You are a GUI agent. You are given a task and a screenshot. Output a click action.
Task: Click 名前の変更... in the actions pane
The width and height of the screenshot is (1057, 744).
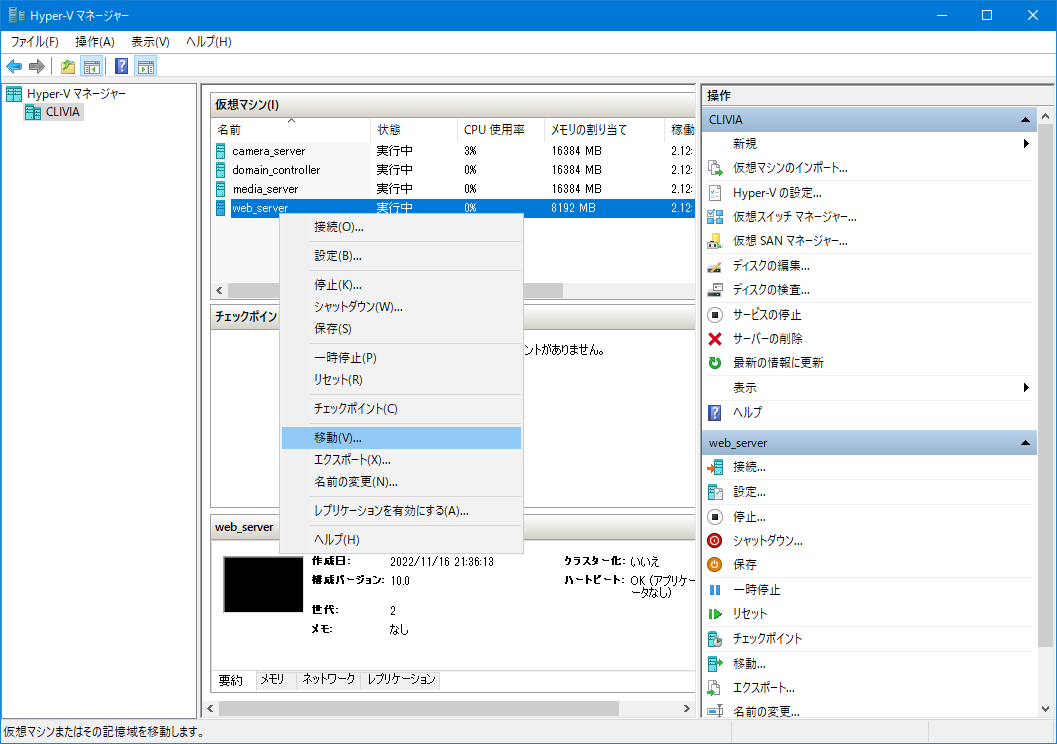pyautogui.click(x=766, y=711)
